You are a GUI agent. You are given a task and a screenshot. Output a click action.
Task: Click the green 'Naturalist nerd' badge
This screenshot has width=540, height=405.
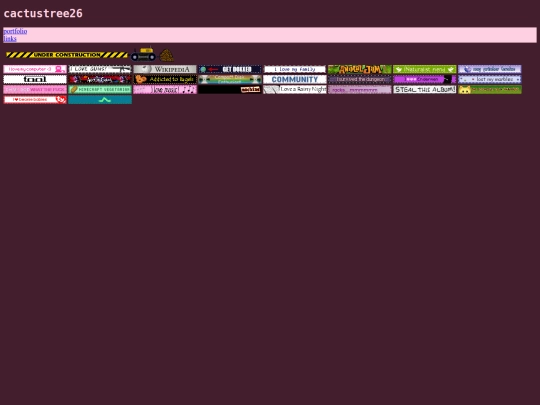tap(425, 69)
